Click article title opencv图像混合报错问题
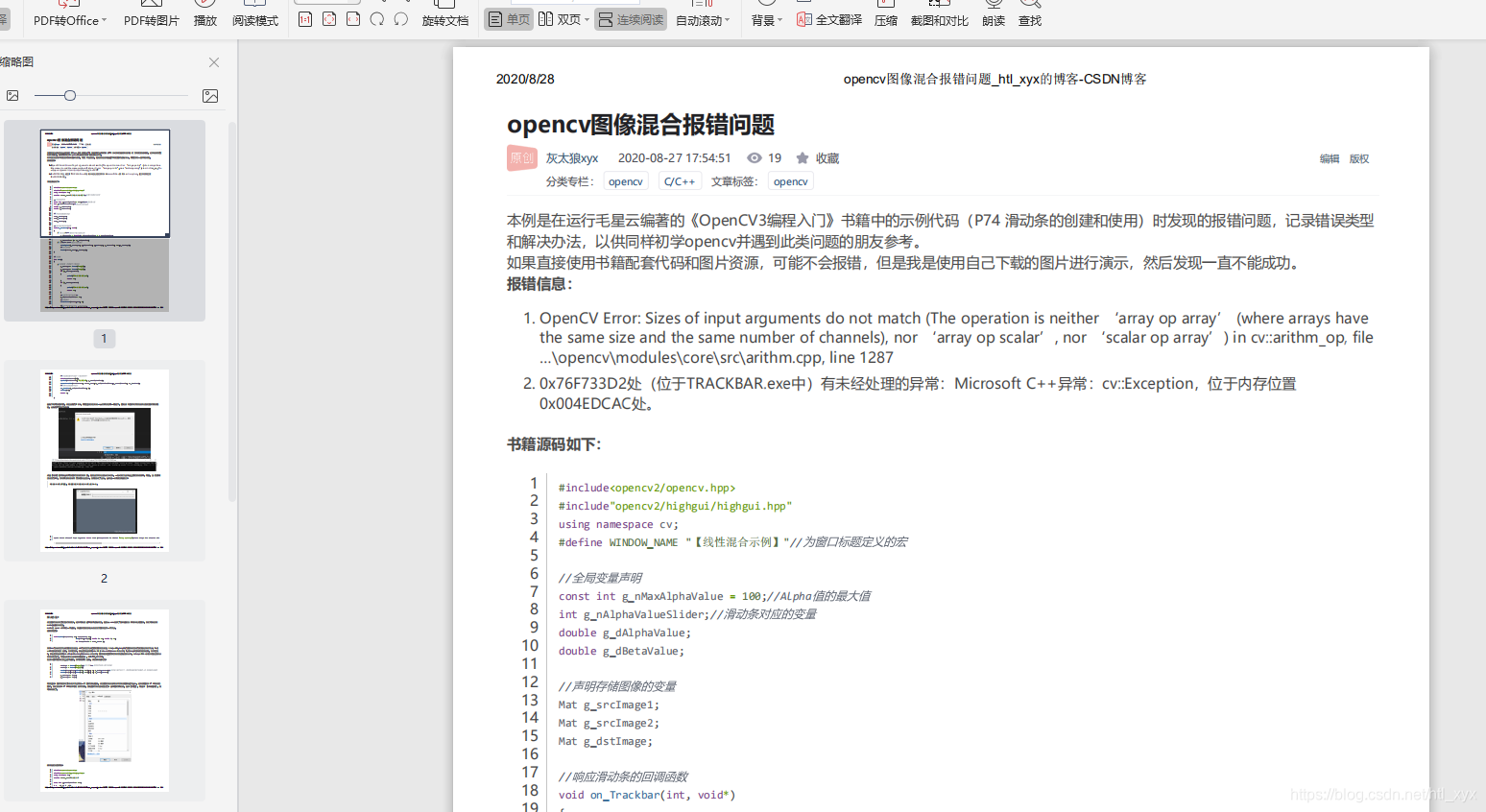Screen dimensions: 1486x812 tap(640, 125)
